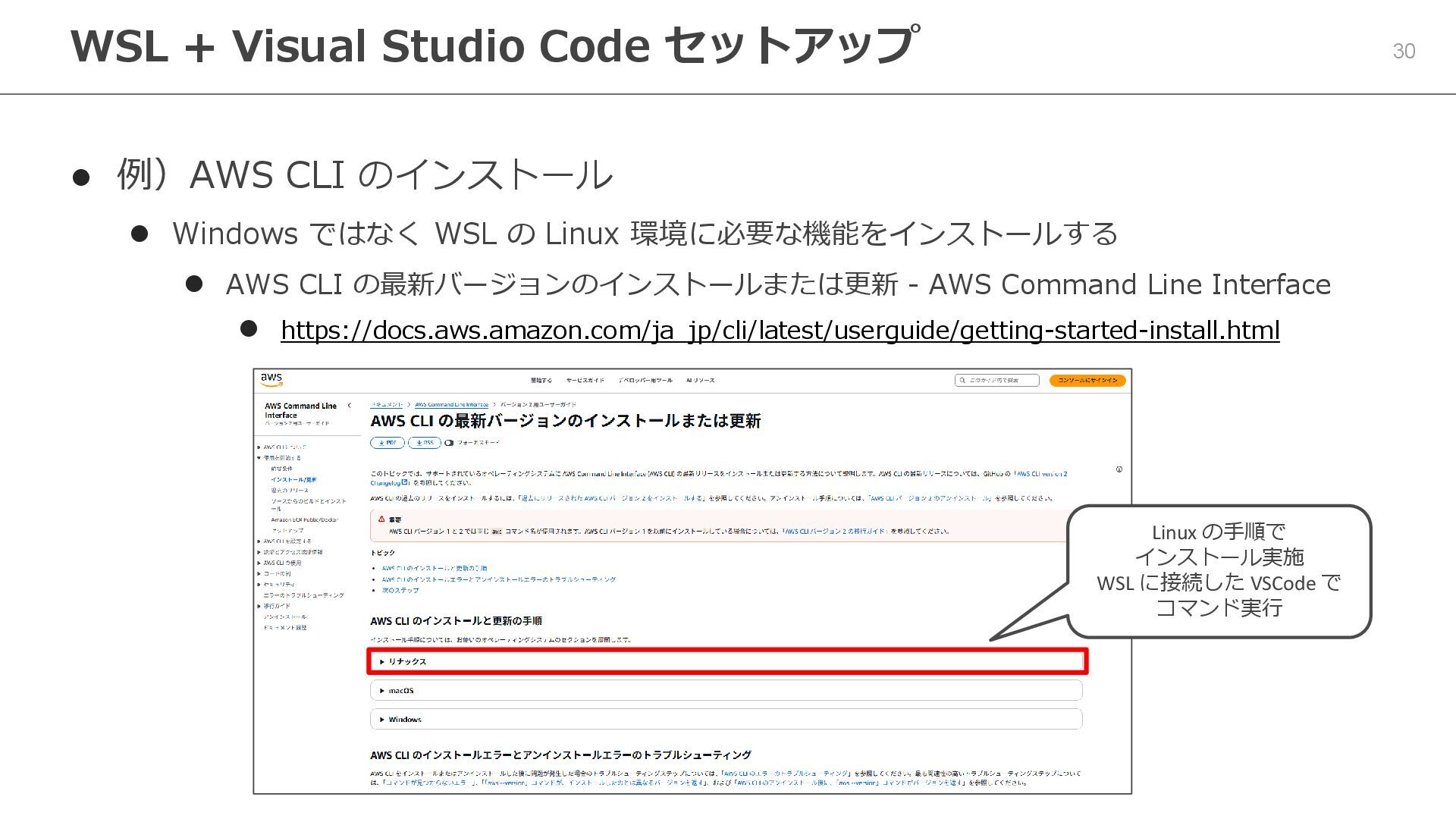Select インストール/更新 in the sidebar
The width and height of the screenshot is (1456, 819).
294,480
